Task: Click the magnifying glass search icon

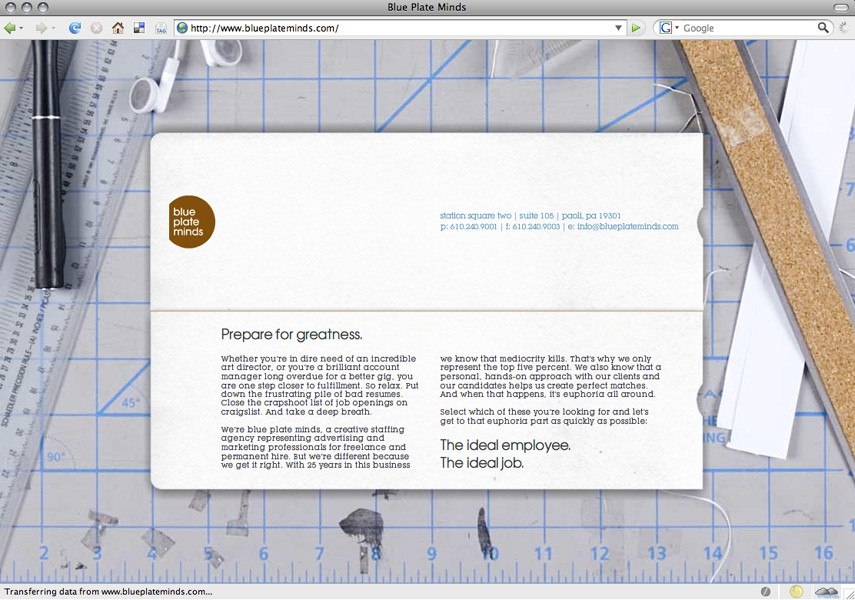Action: click(x=823, y=28)
